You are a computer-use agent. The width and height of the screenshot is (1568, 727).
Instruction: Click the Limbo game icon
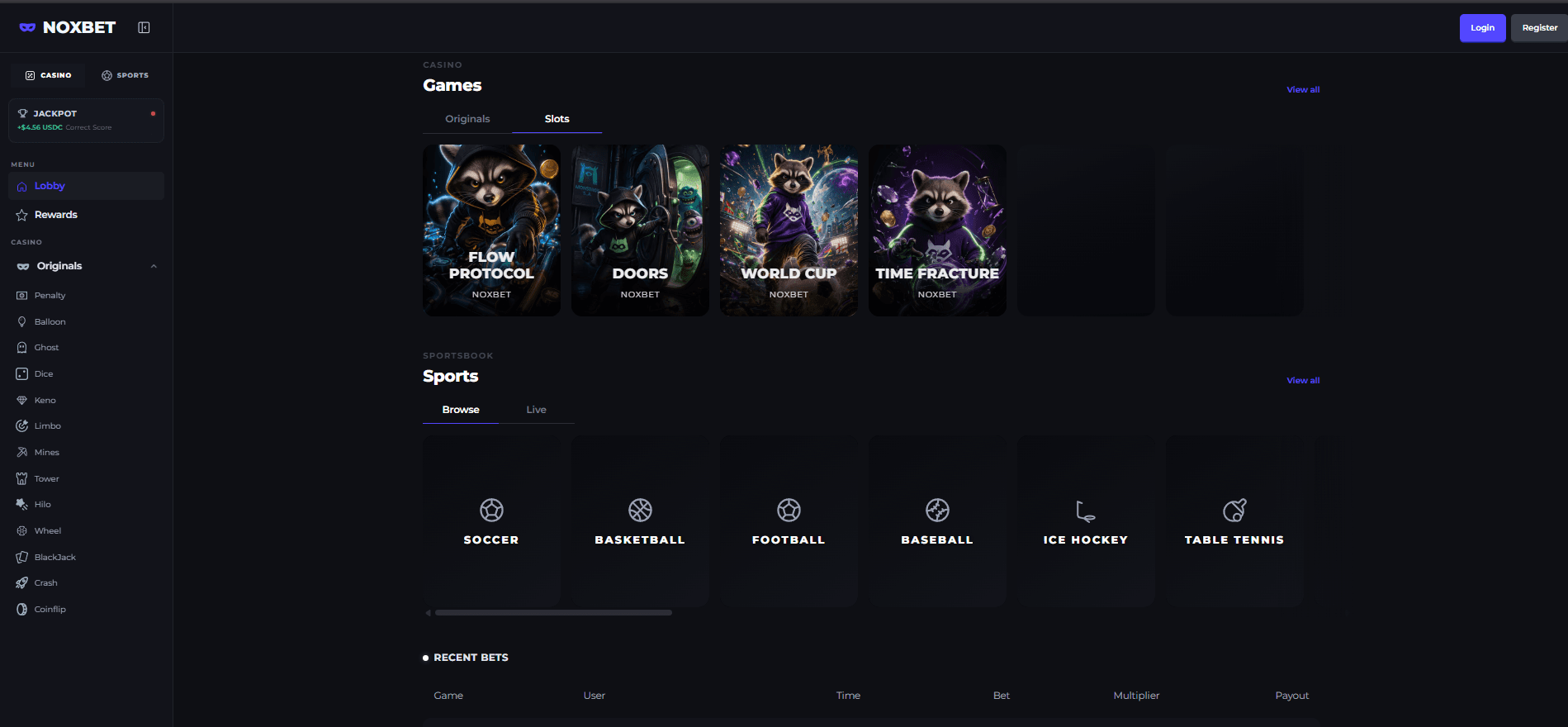[x=22, y=426]
